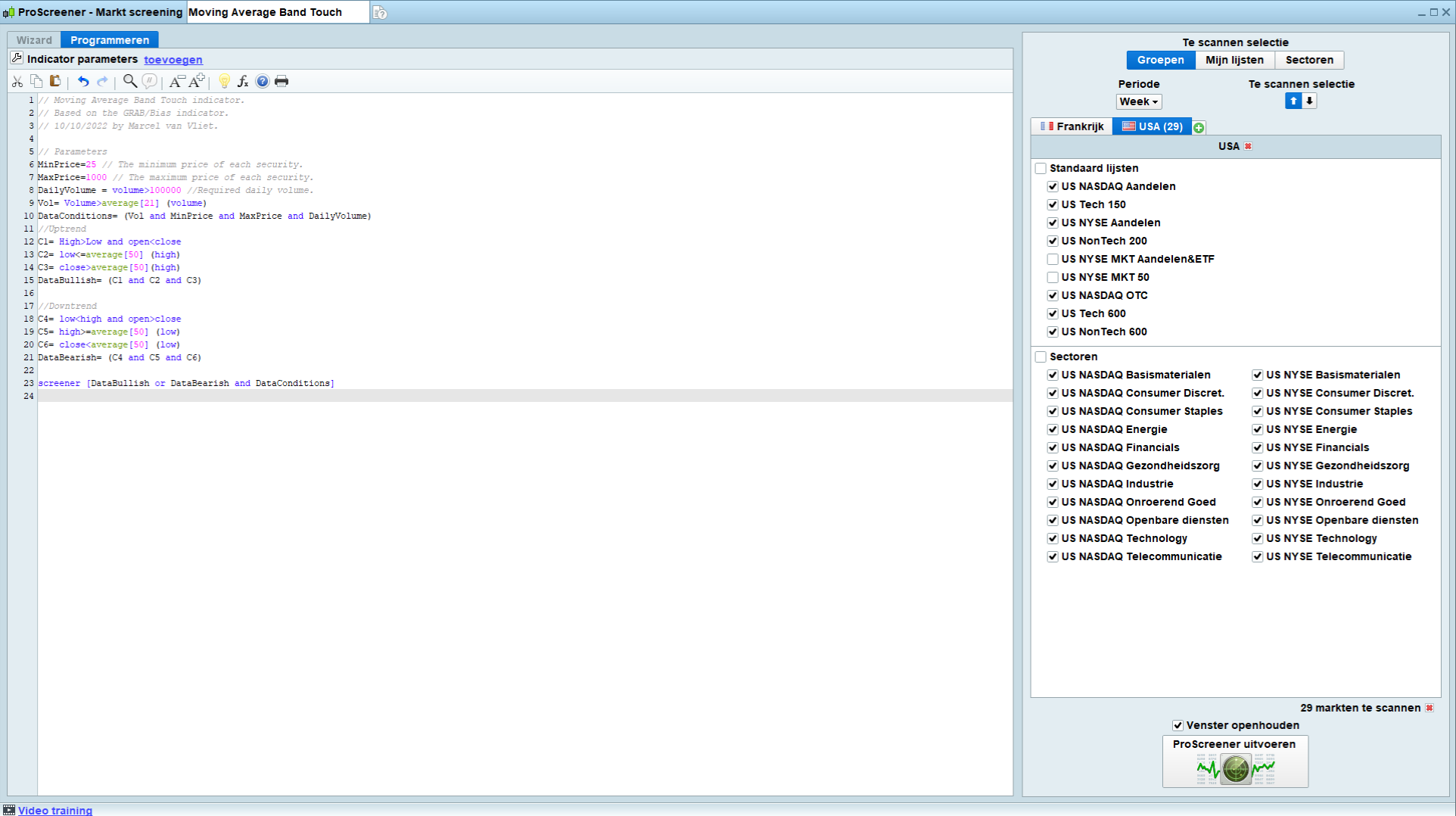Uncheck US NASDAQ Energie
The image size is (1456, 816).
[x=1053, y=429]
